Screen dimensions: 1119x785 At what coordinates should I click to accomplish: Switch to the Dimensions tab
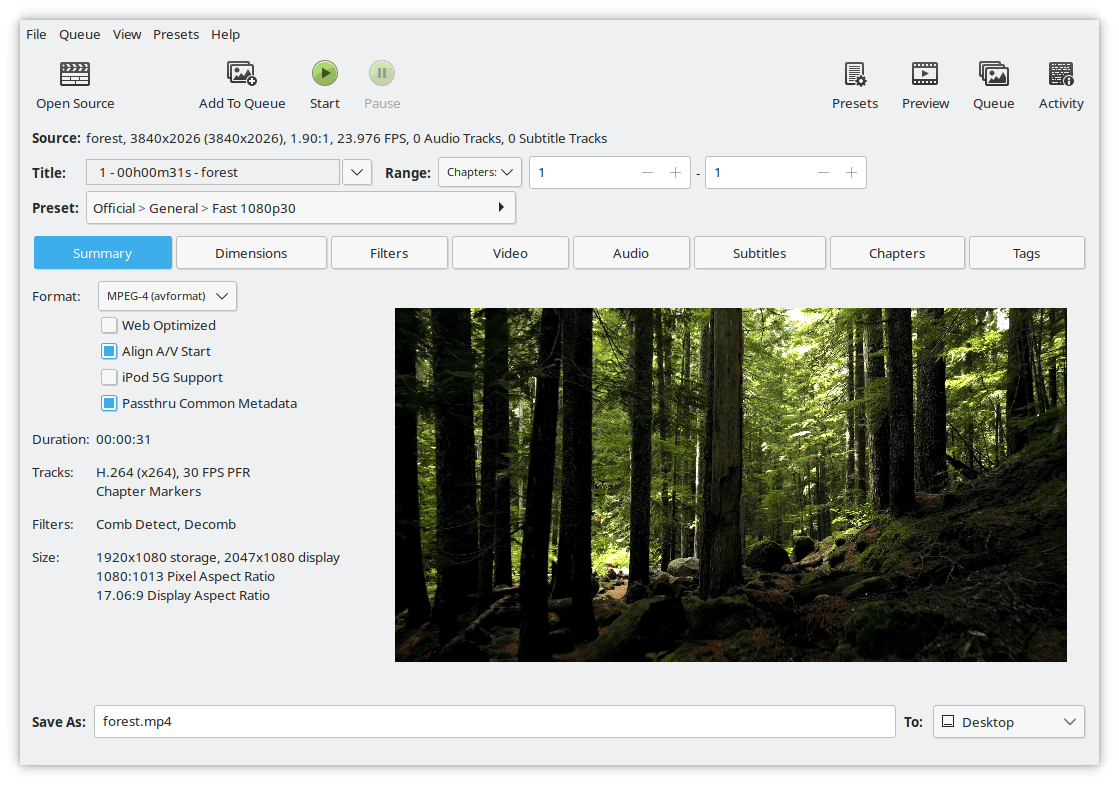click(251, 253)
